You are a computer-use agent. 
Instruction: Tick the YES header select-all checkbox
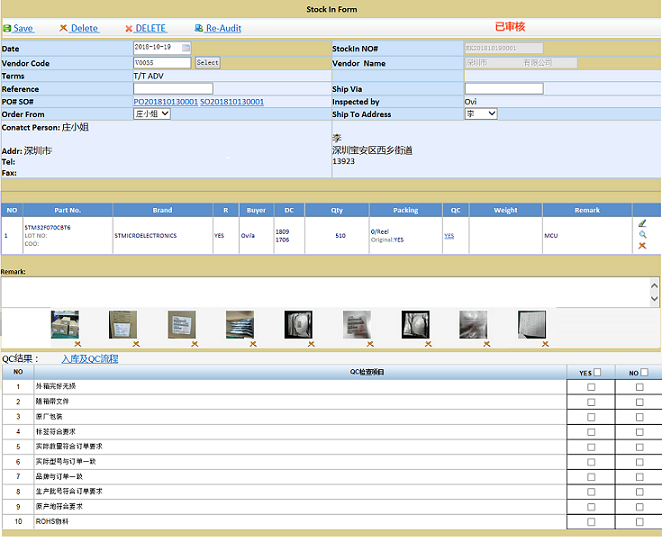599,373
